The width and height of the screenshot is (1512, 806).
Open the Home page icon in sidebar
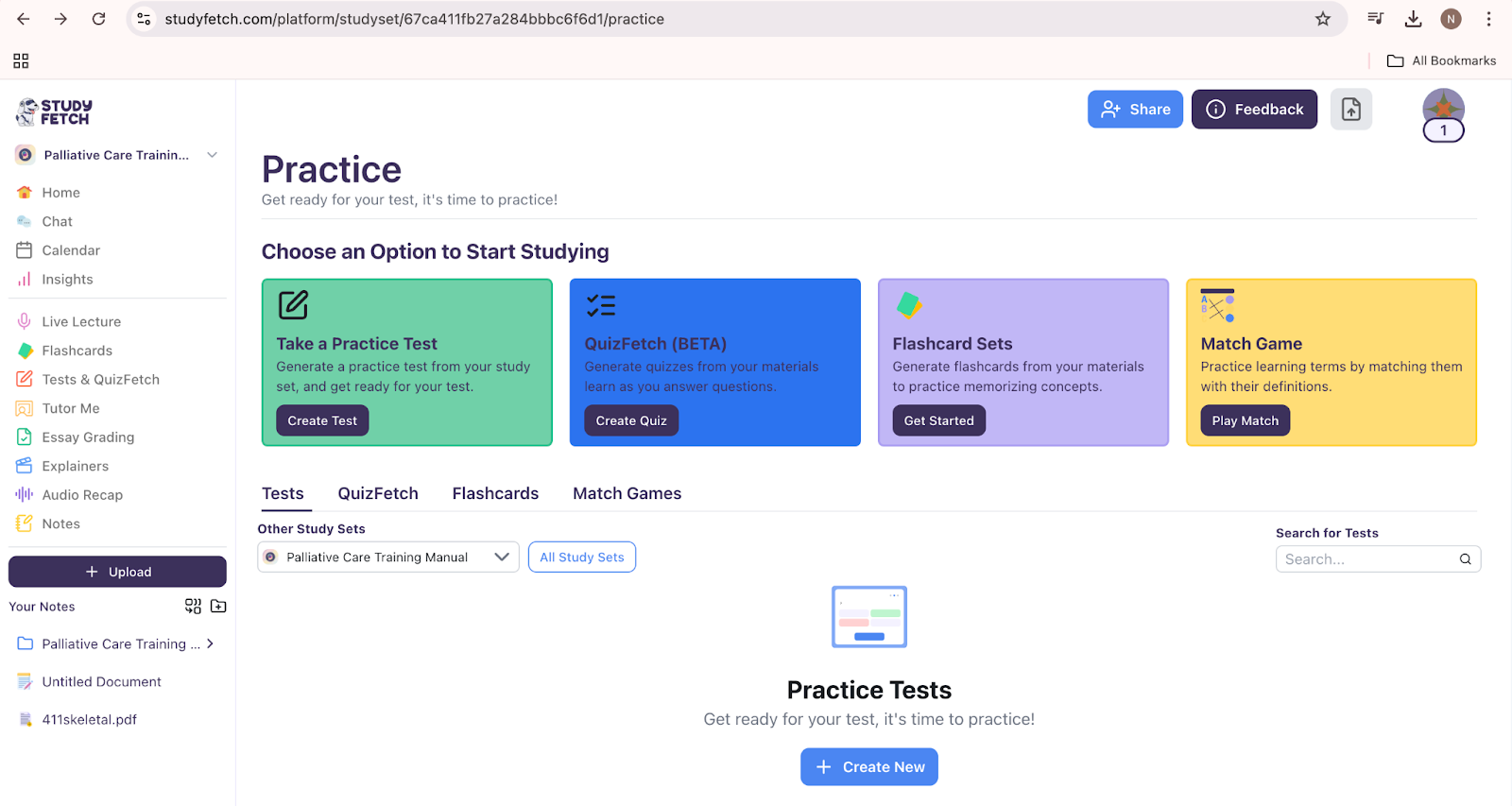(x=25, y=192)
